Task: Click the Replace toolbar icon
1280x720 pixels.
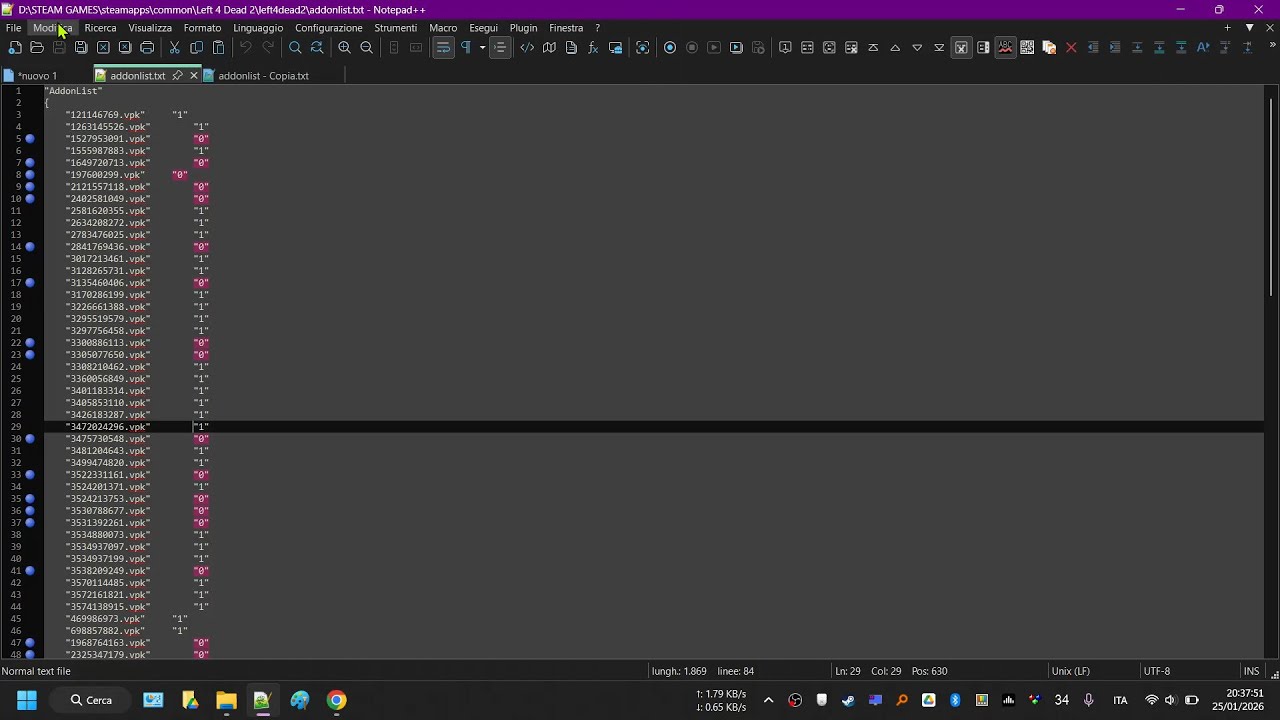Action: [x=317, y=47]
